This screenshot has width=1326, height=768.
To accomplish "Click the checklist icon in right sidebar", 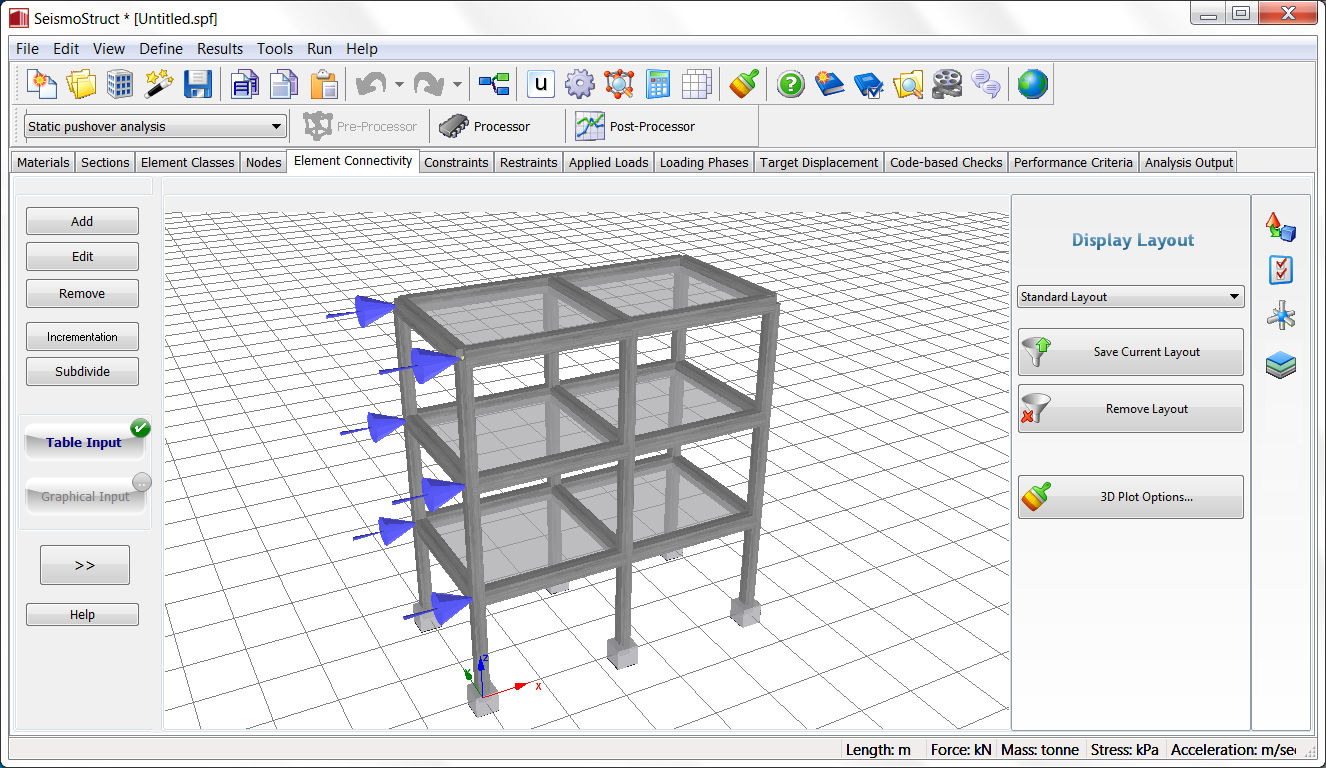I will [1280, 270].
